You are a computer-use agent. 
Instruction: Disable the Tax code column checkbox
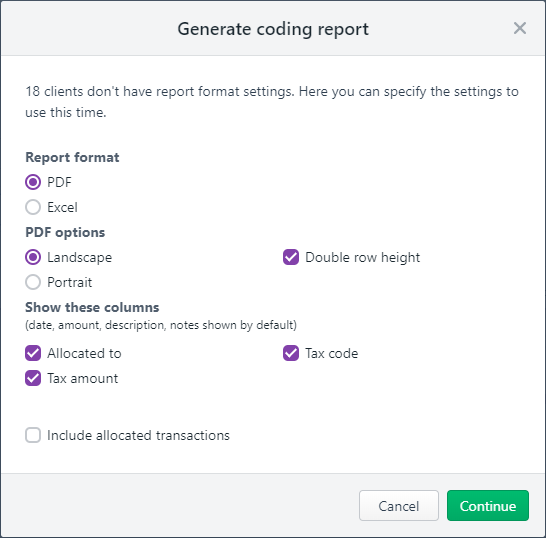(291, 353)
